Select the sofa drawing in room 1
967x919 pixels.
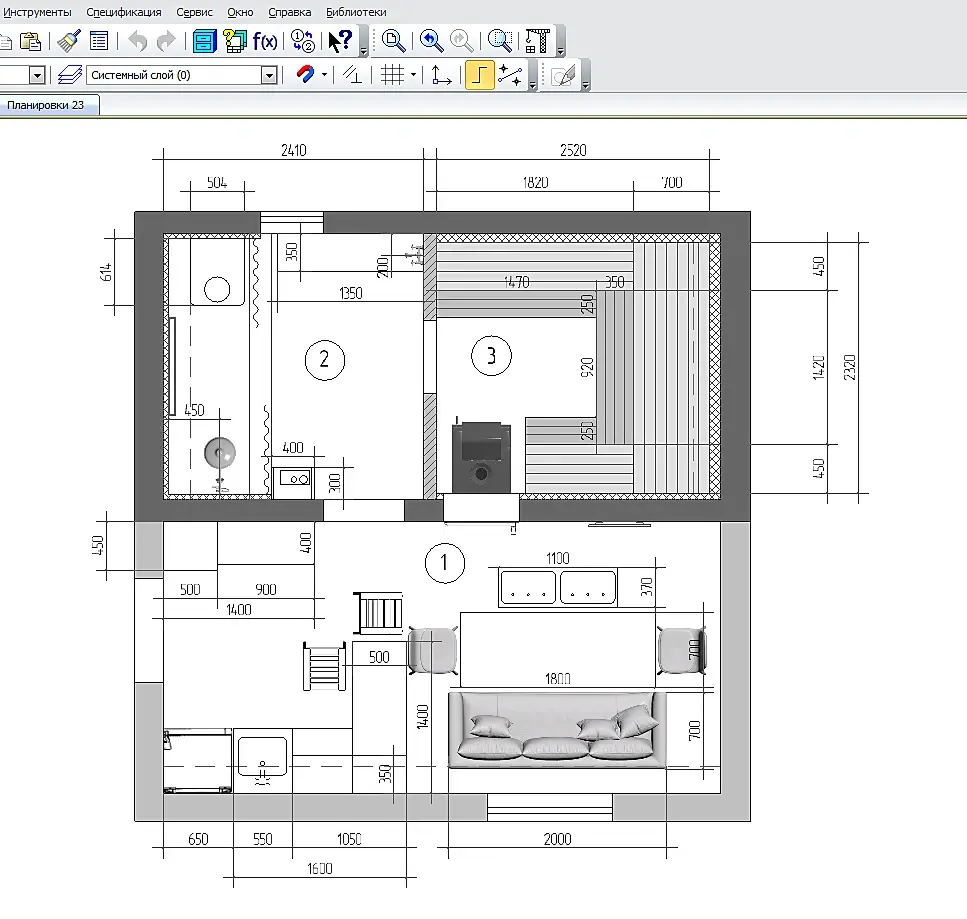point(558,730)
